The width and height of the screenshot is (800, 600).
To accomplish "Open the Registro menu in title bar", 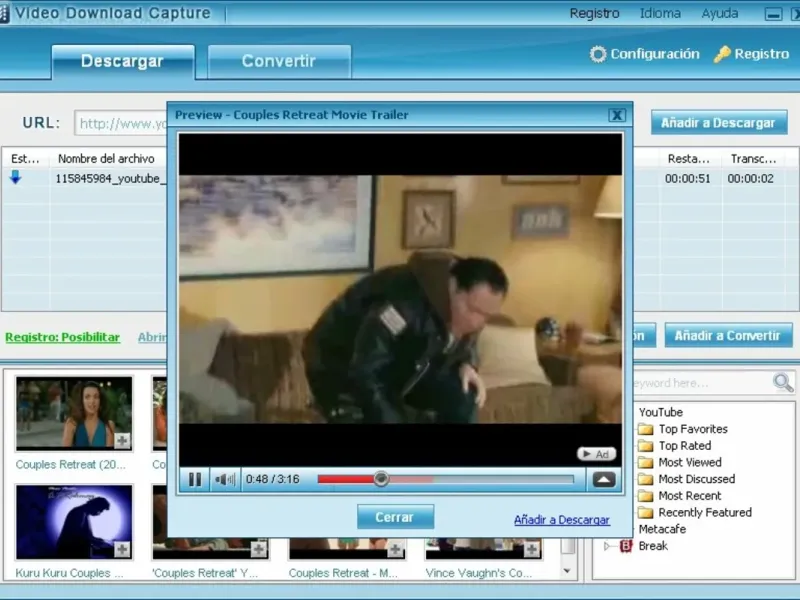I will [x=594, y=13].
